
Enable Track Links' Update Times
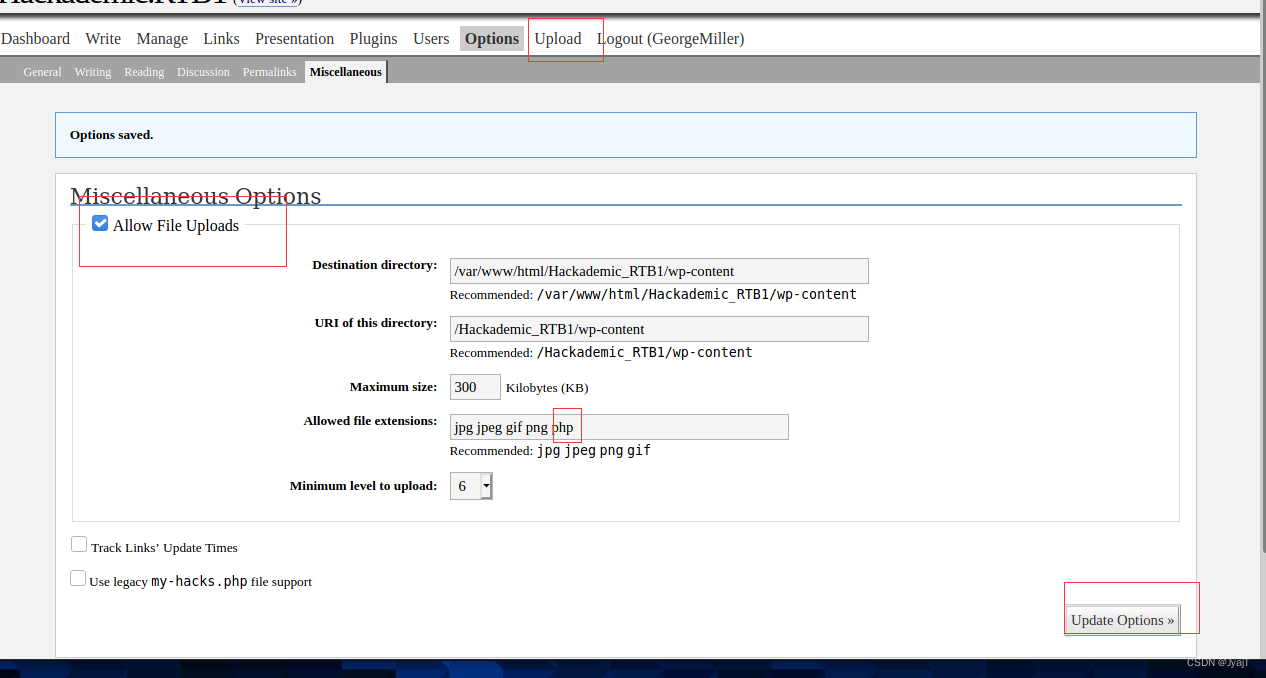point(79,543)
